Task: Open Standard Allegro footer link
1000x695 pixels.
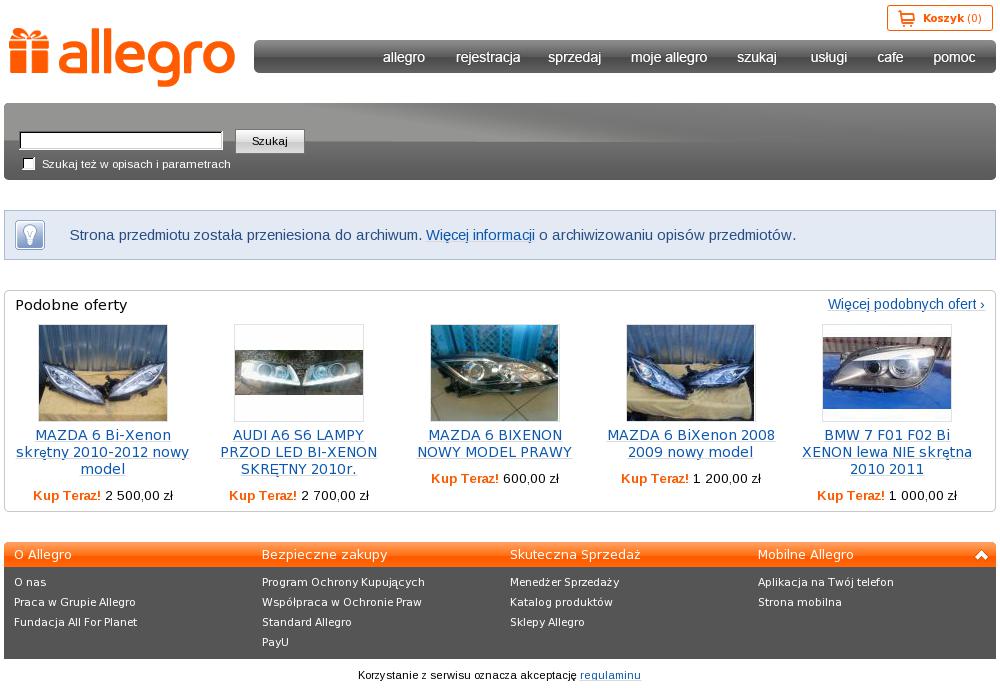Action: pos(307,622)
